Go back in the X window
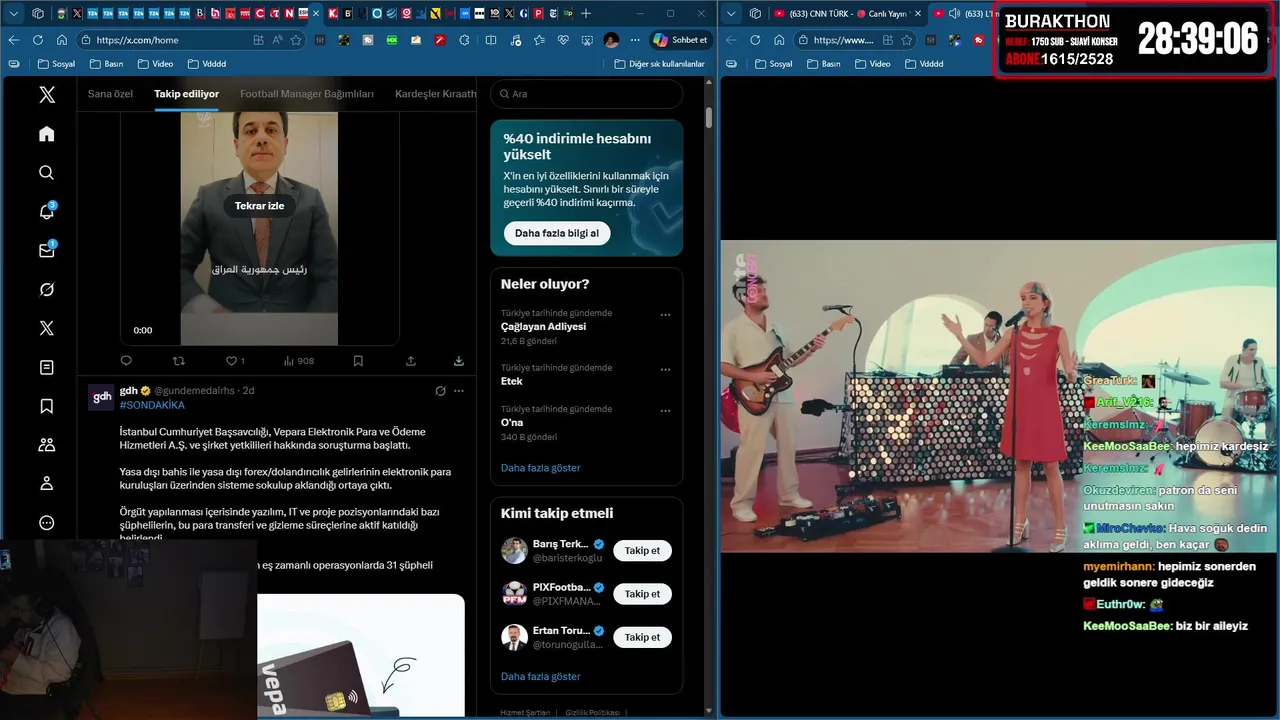The image size is (1280, 720). tap(13, 40)
